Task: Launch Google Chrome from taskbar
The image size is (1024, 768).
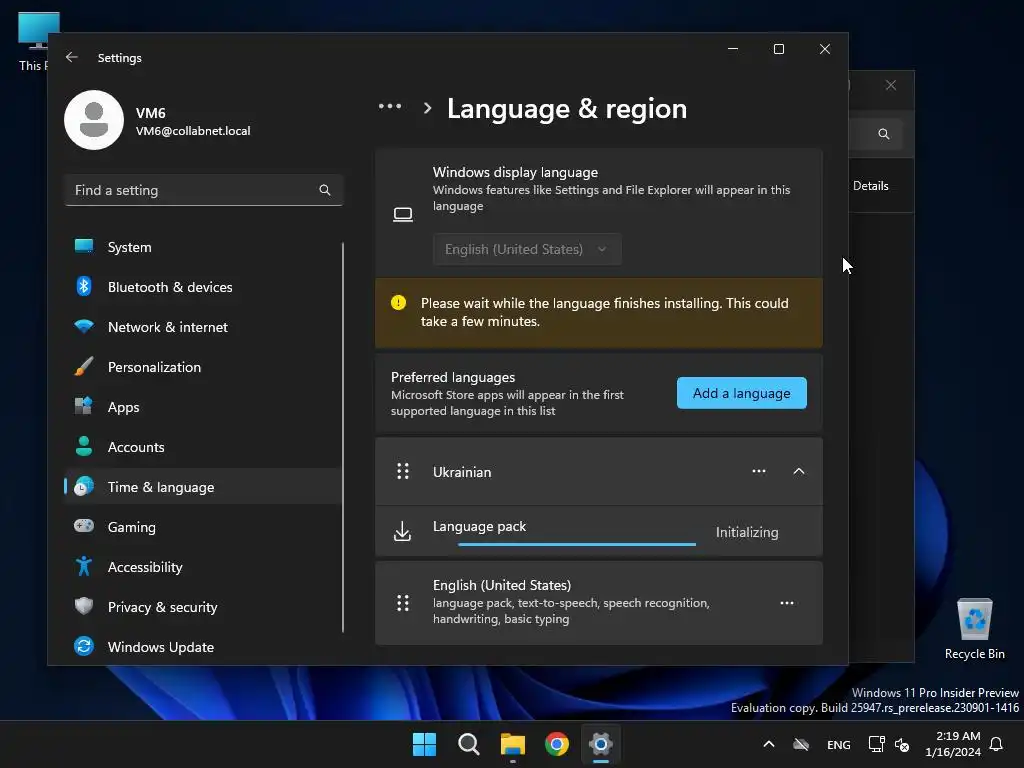Action: (557, 744)
